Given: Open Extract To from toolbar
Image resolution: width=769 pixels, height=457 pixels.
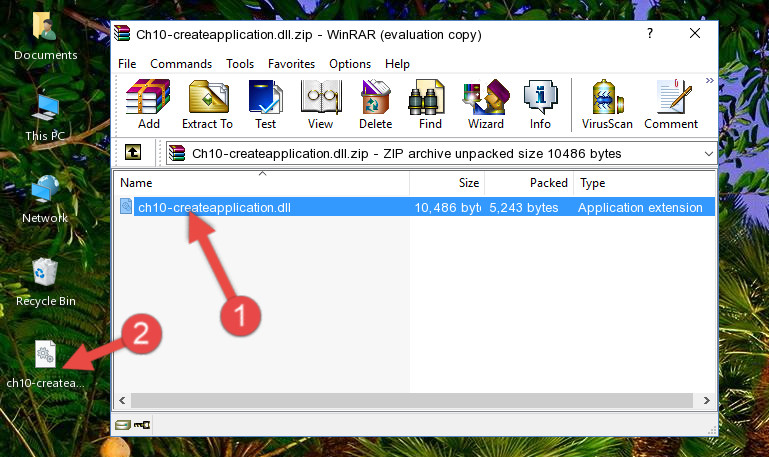Looking at the screenshot, I should (x=207, y=104).
